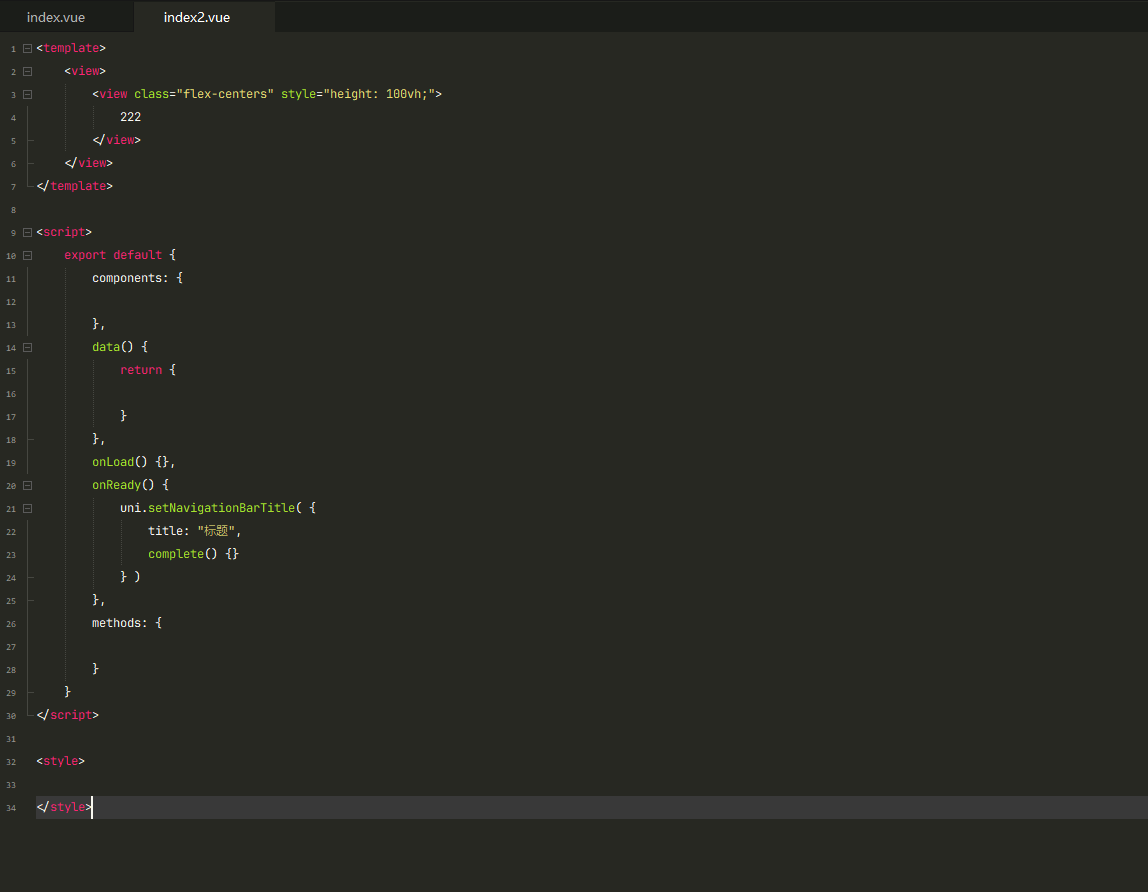This screenshot has width=1148, height=892.
Task: Fold the onReady() function block
Action: 27,485
